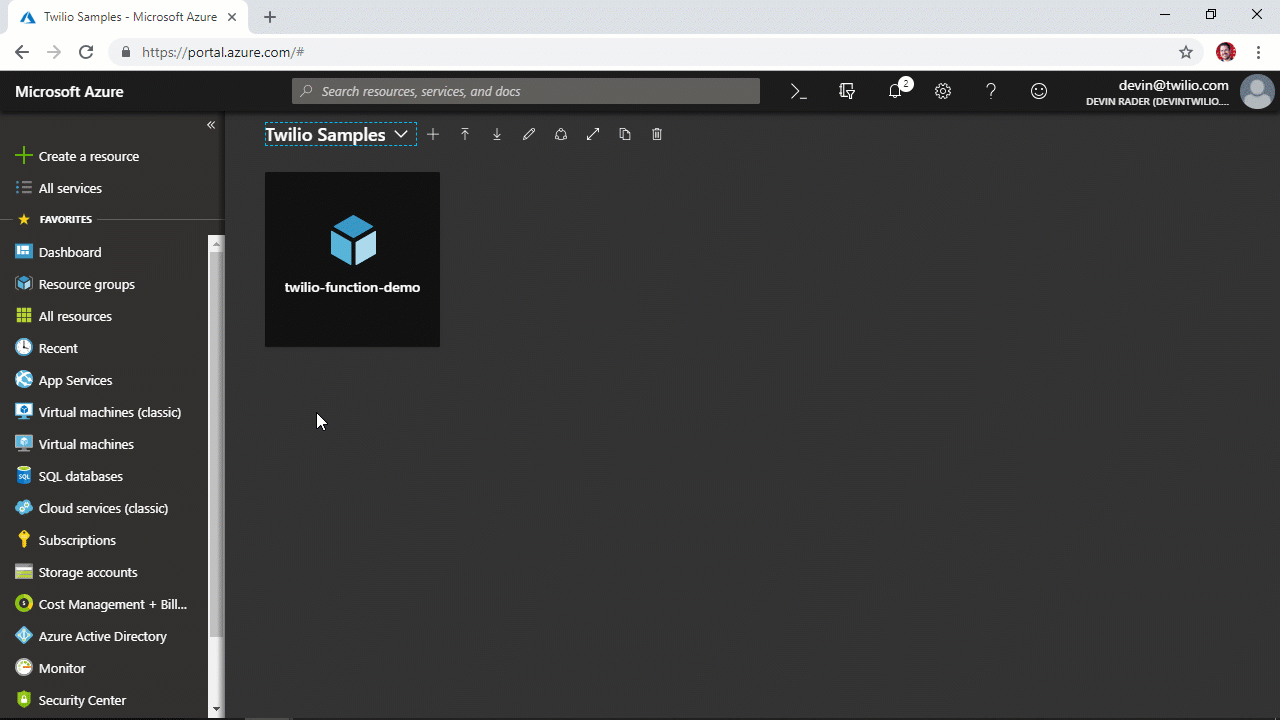1280x720 pixels.
Task: Click the Storage accounts sidebar icon
Action: tap(24, 571)
